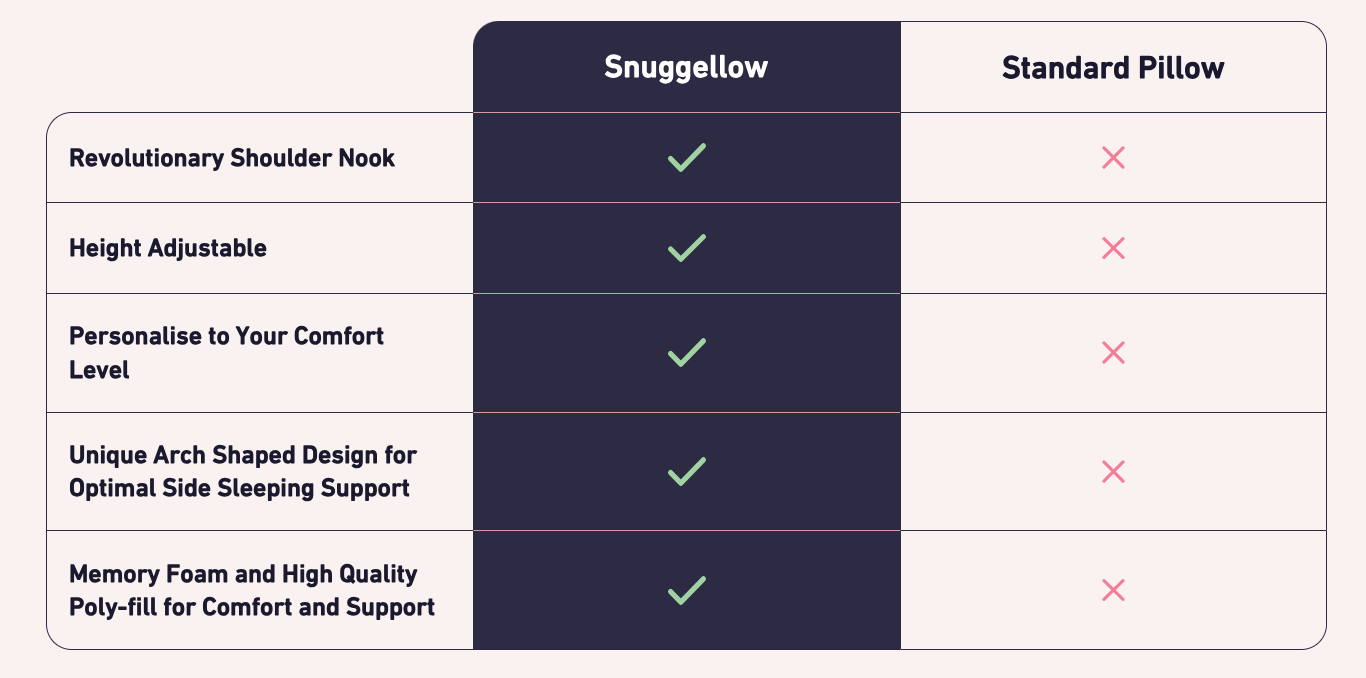
Task: Click Optimal Side Sleeping Support text line
Action: click(x=239, y=488)
